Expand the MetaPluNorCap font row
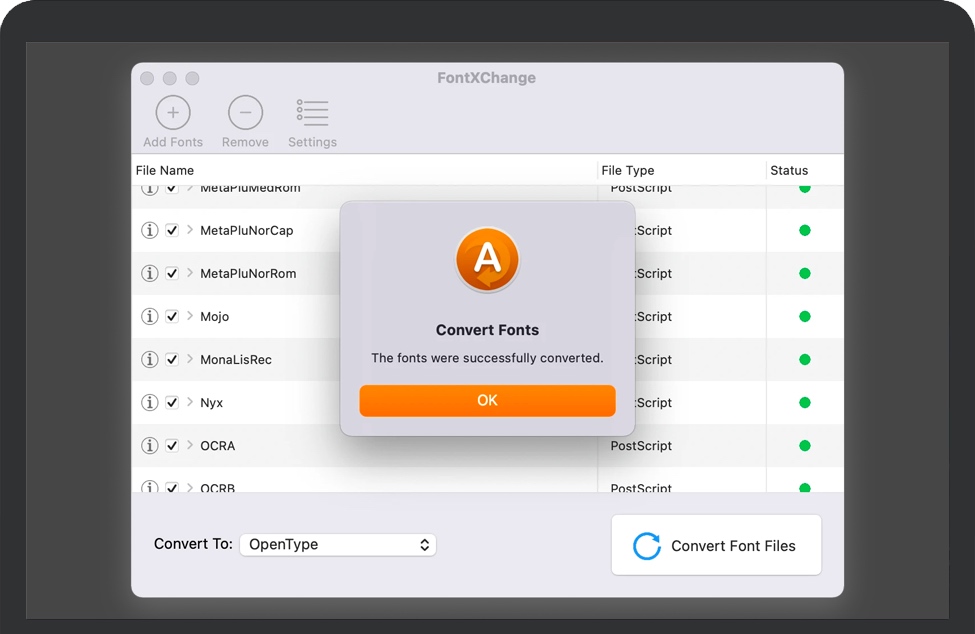Viewport: 975px width, 634px height. 190,230
